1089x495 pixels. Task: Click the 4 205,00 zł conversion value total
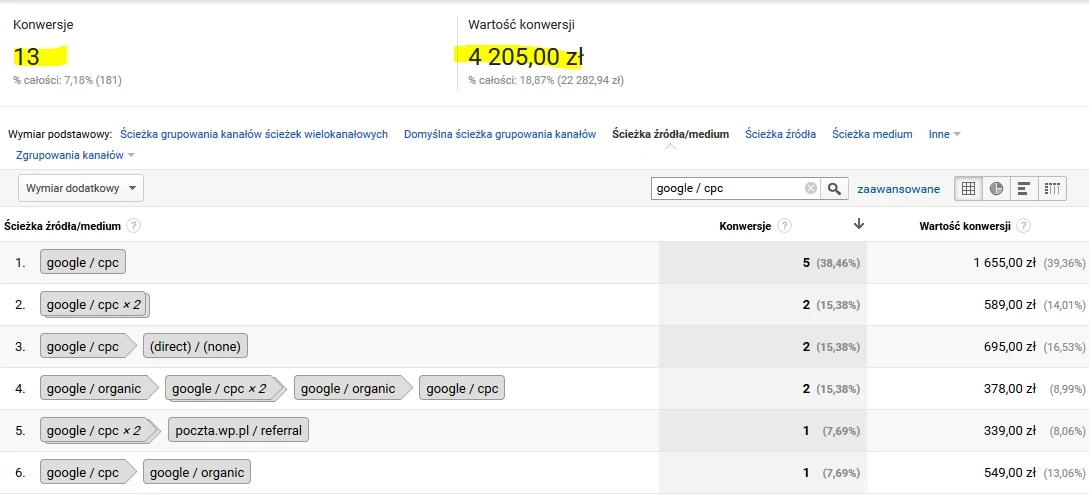point(526,56)
